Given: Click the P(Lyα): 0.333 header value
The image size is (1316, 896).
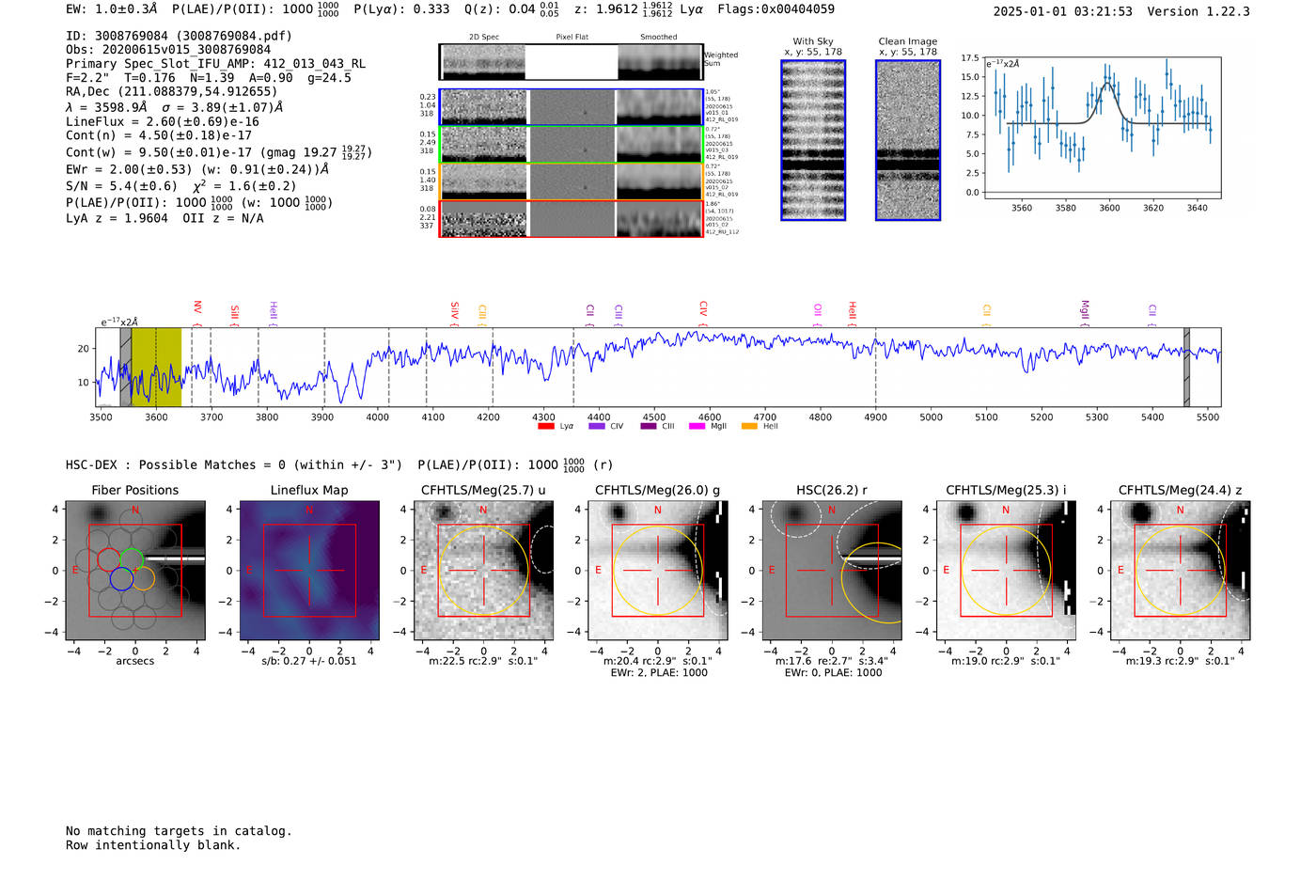Looking at the screenshot, I should click(x=401, y=9).
